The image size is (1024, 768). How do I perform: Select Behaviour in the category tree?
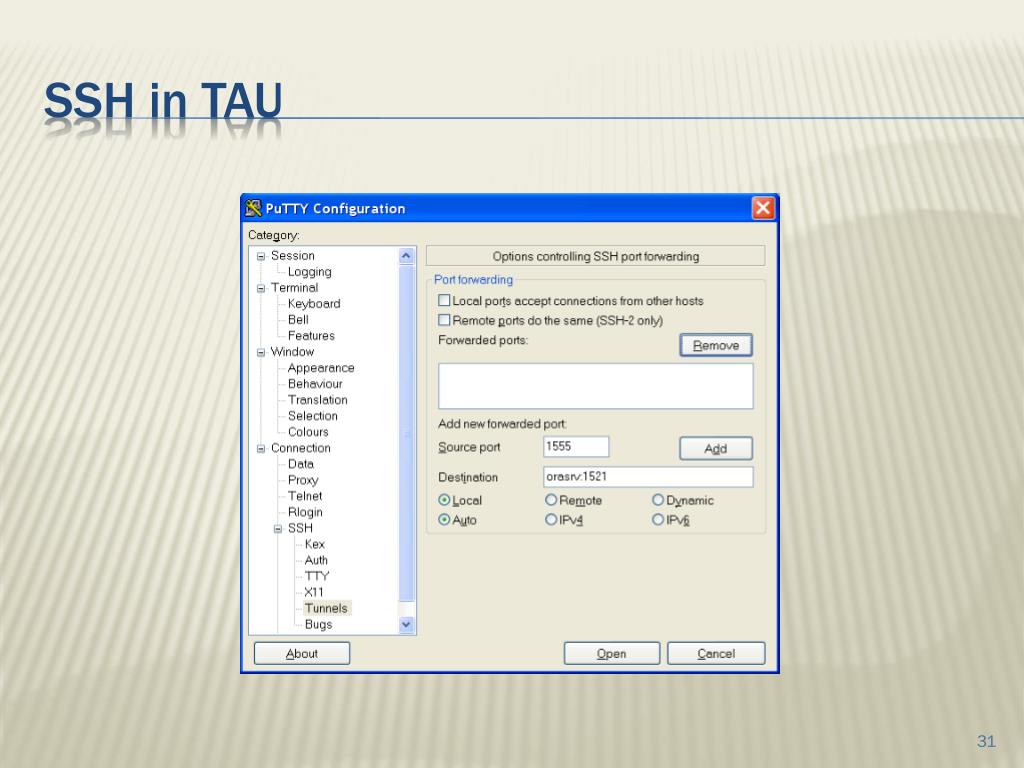click(x=315, y=384)
